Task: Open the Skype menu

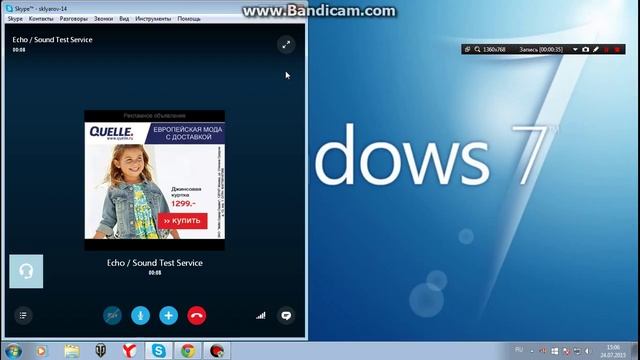Action: [15, 19]
